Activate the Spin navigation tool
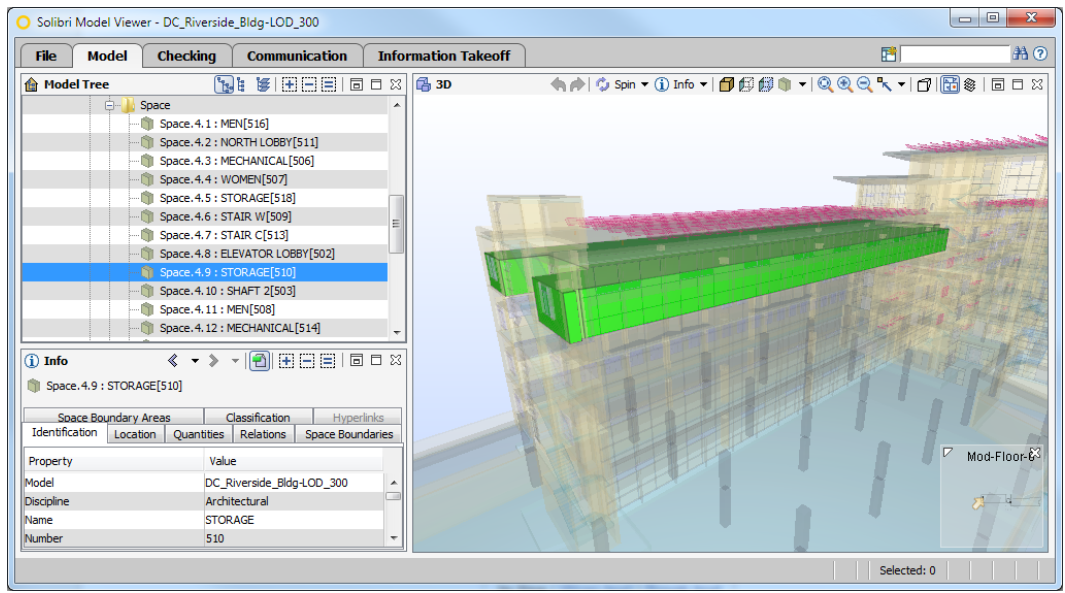 (616, 84)
